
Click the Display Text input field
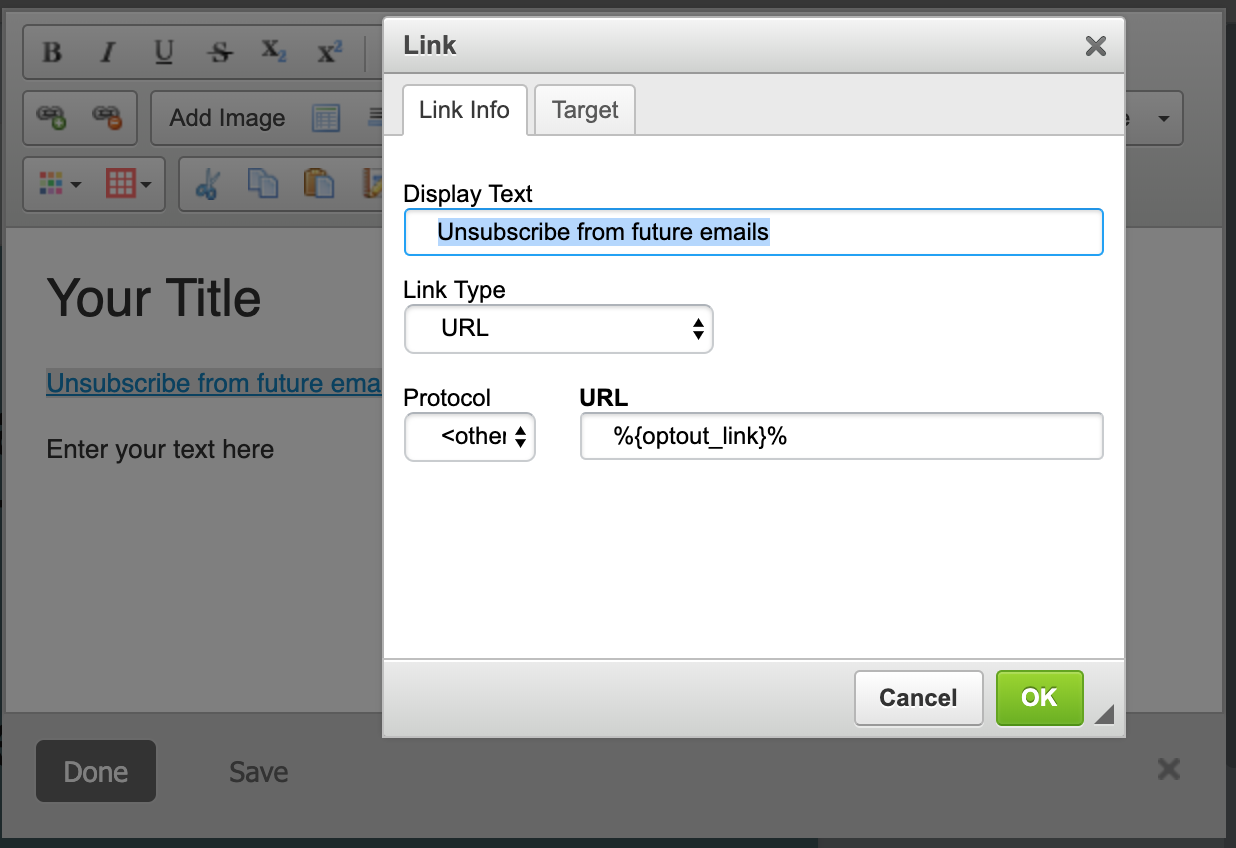coord(753,232)
